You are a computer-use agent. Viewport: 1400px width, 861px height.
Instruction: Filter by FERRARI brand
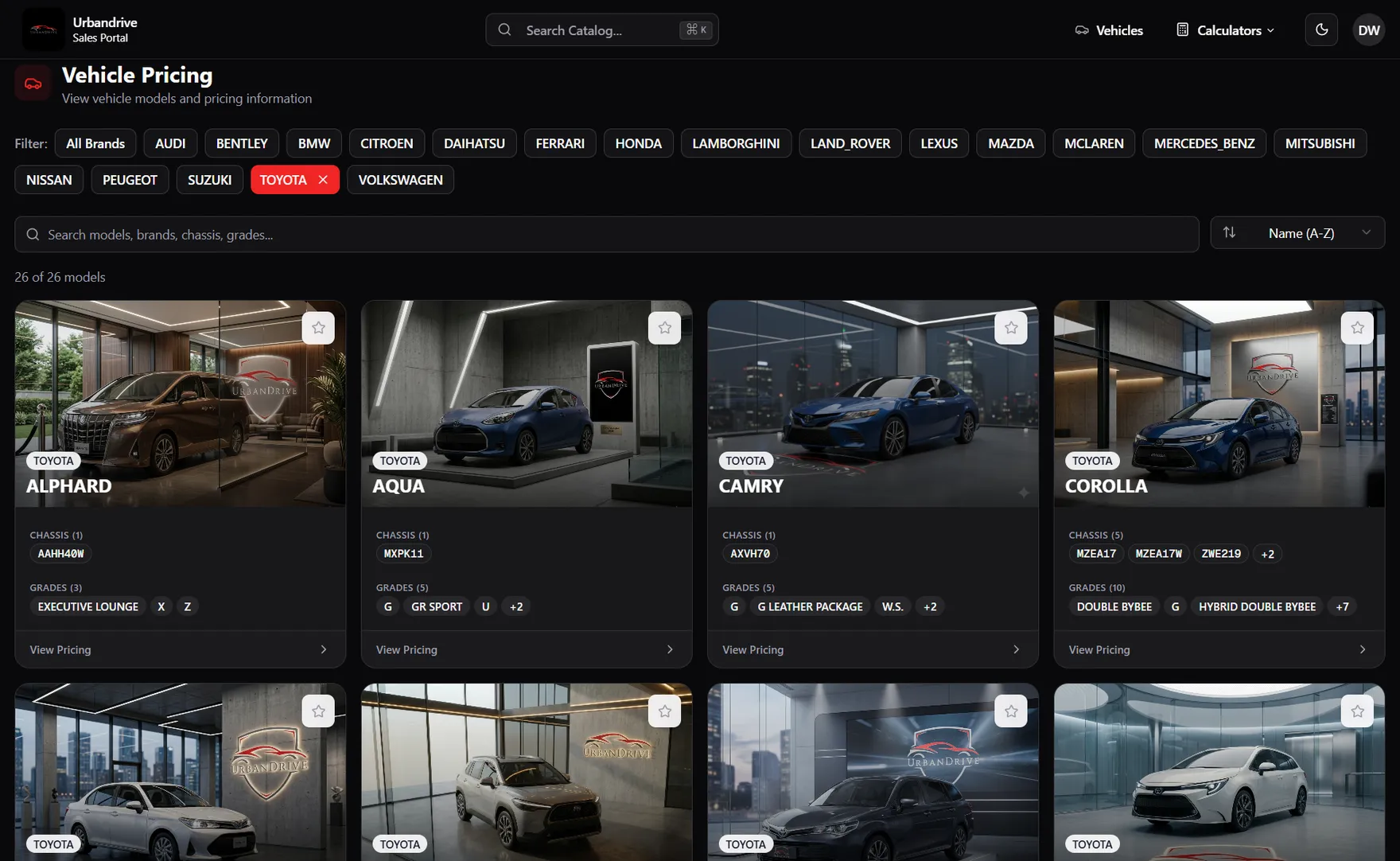click(x=560, y=143)
